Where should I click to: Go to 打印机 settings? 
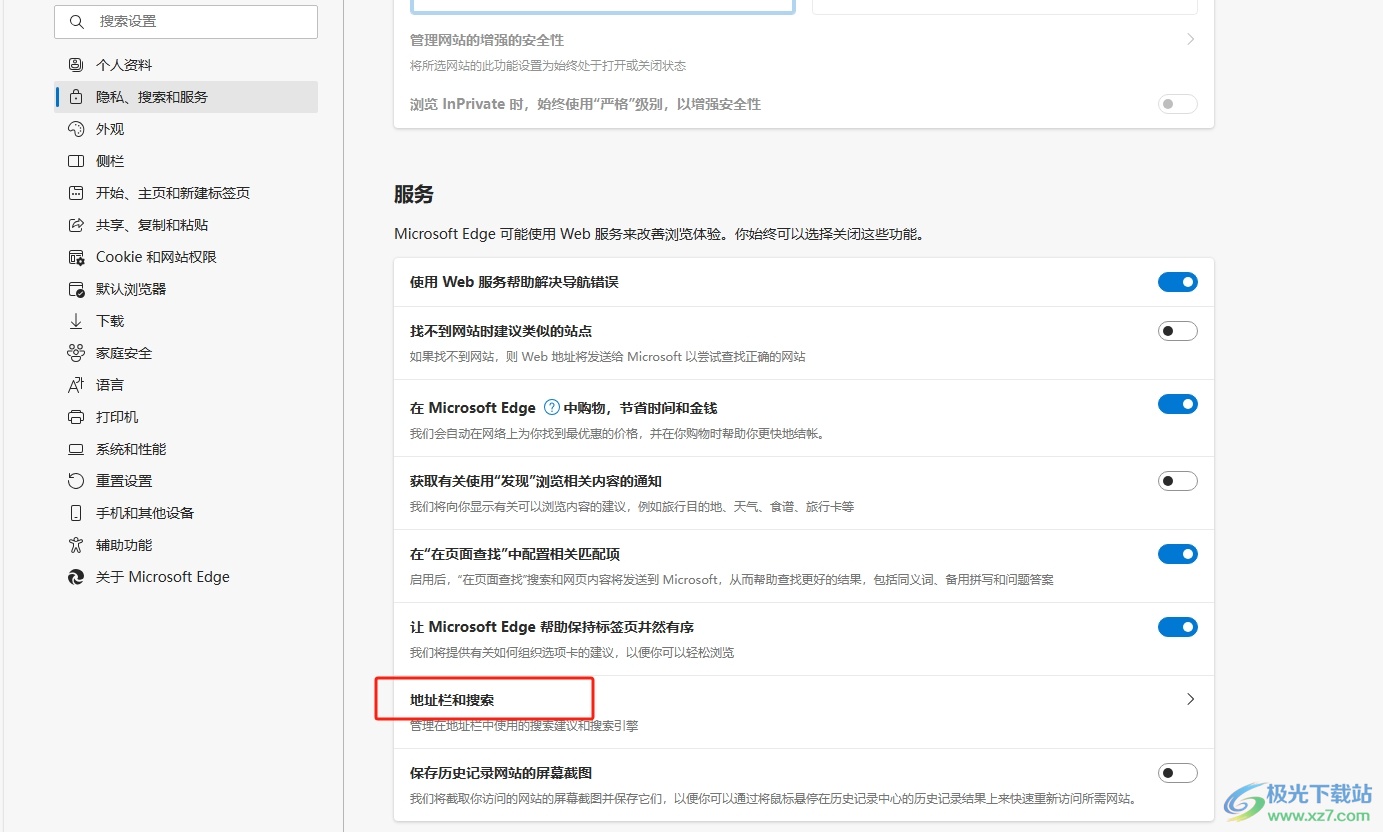coord(186,417)
